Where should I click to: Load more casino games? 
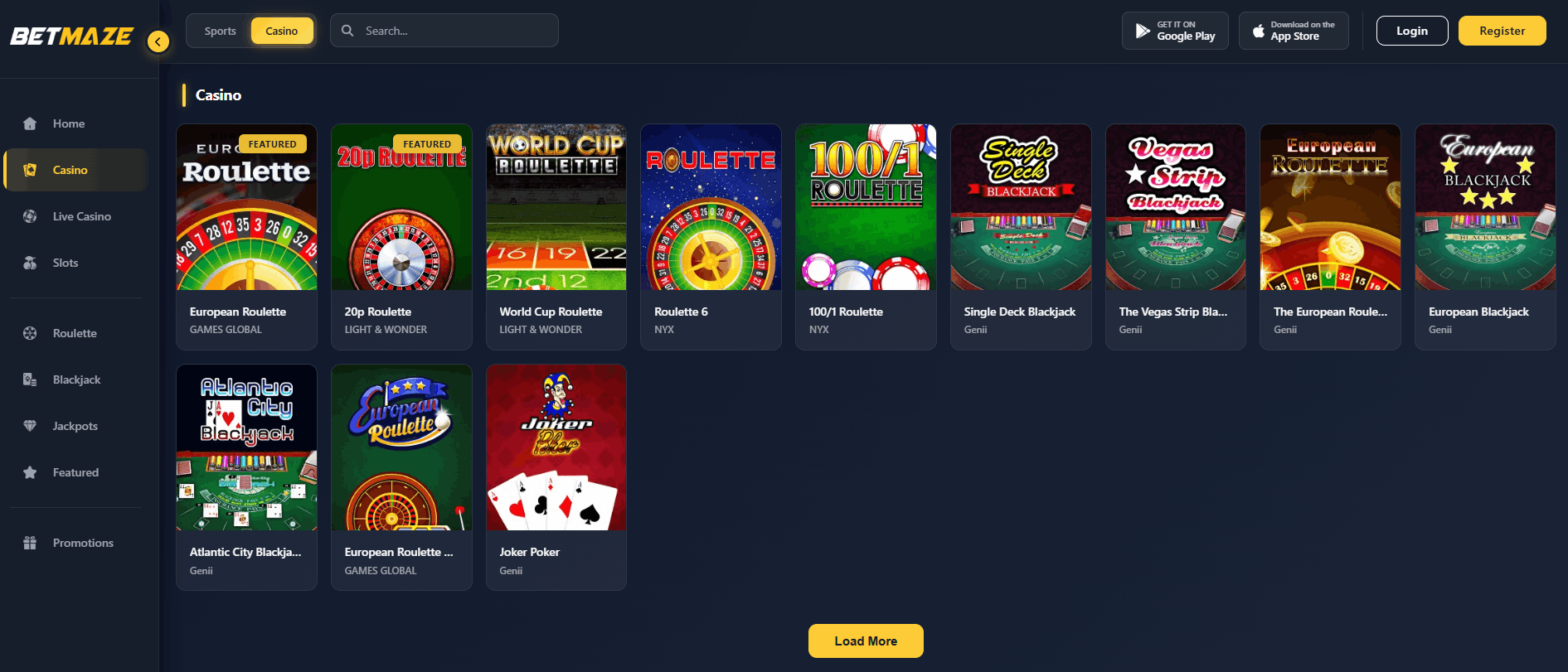[866, 641]
